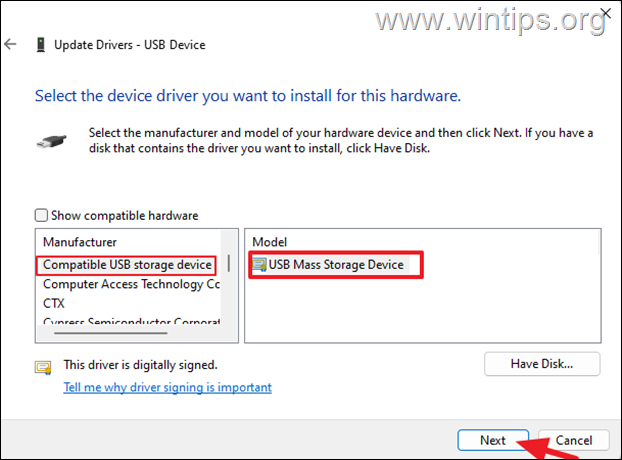Select USB Mass Storage Device model

pos(335,265)
